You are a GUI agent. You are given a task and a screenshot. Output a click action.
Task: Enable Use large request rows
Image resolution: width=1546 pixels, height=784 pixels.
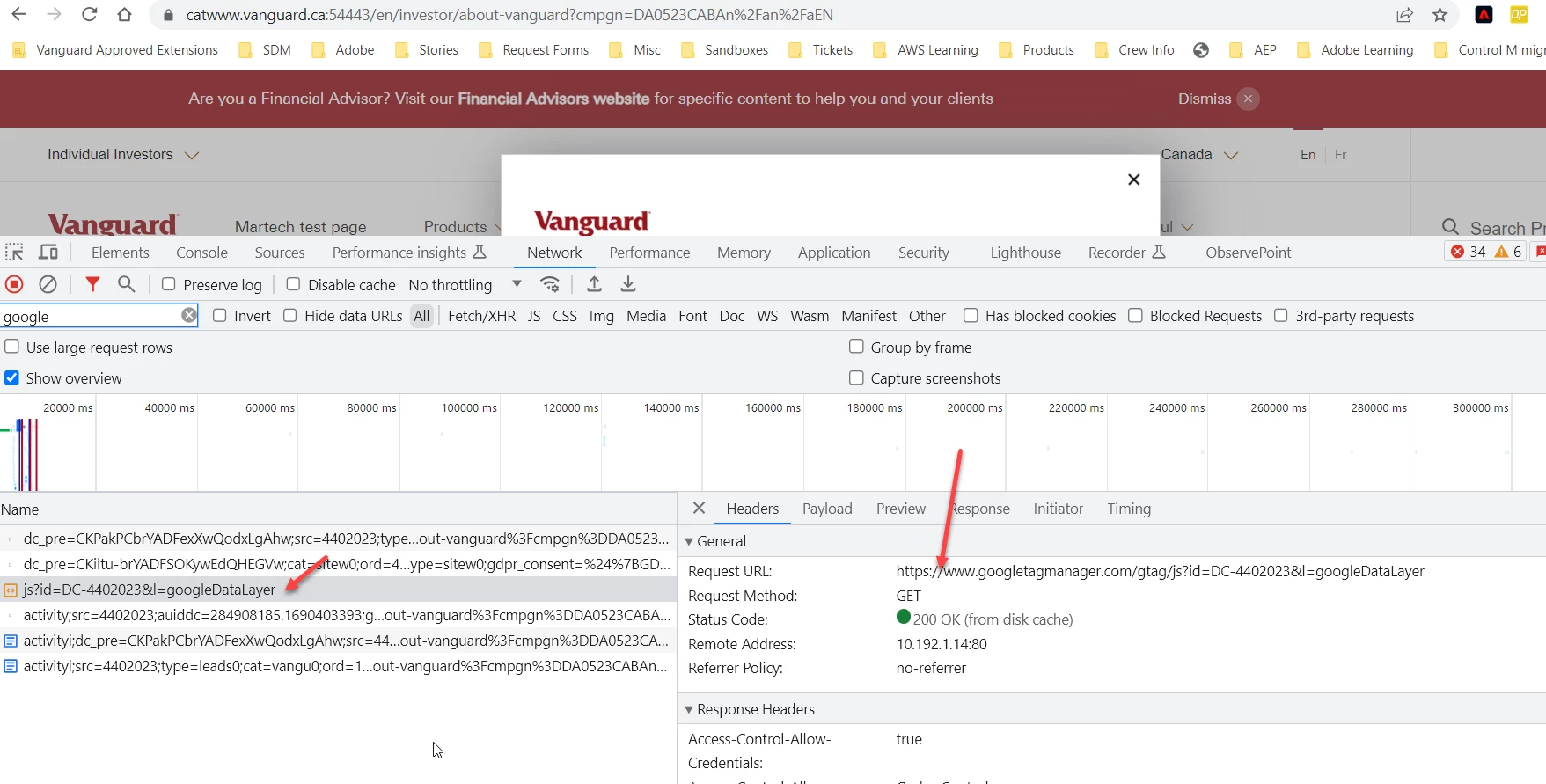tap(12, 347)
